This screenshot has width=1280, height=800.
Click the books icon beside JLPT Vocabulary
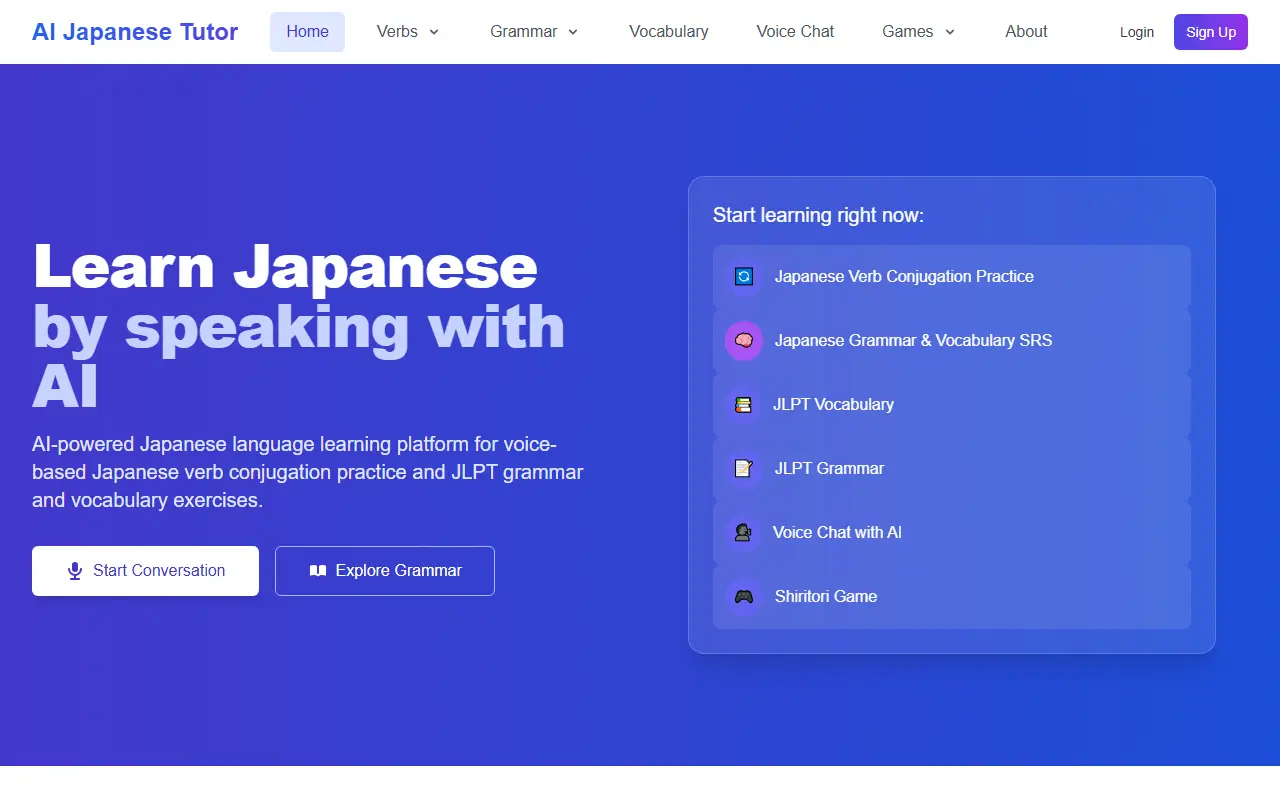(x=743, y=405)
